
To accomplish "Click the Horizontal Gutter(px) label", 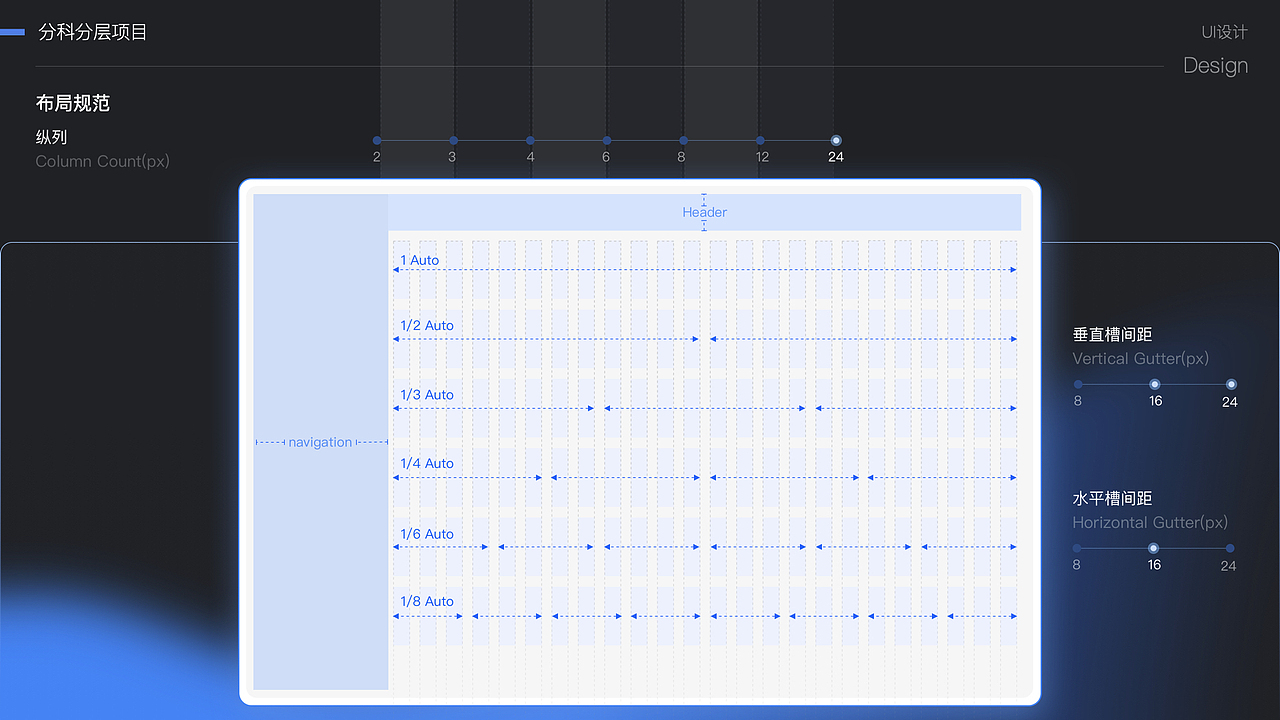I will pos(1150,522).
